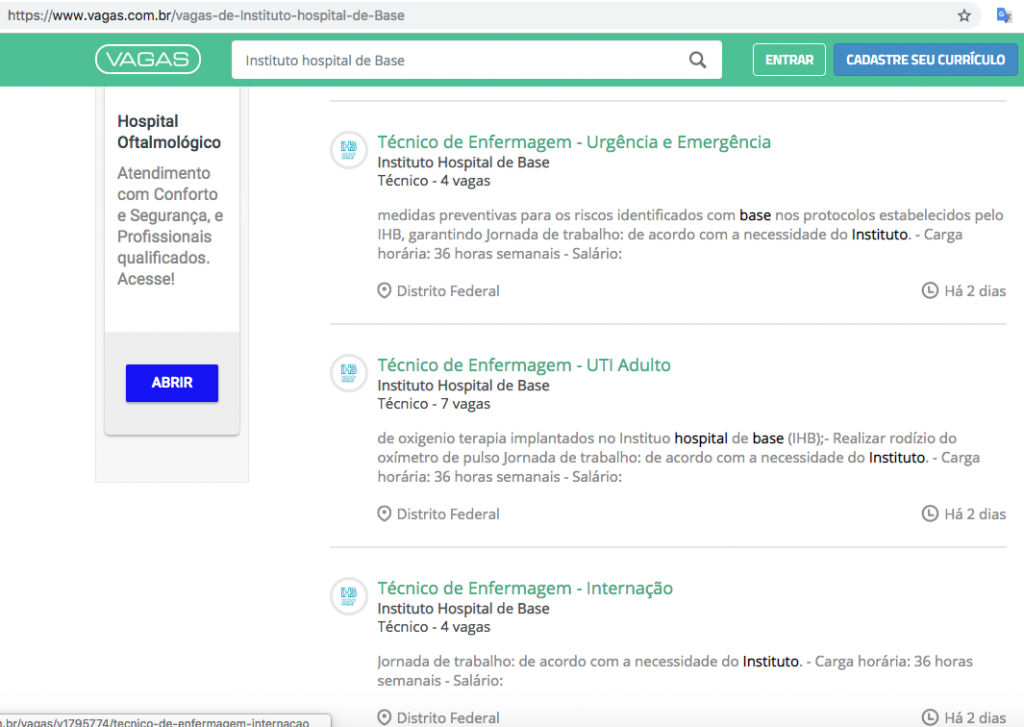The image size is (1024, 727).
Task: Open Técnico de Enfermagem - UTI Adulto
Action: tap(524, 365)
